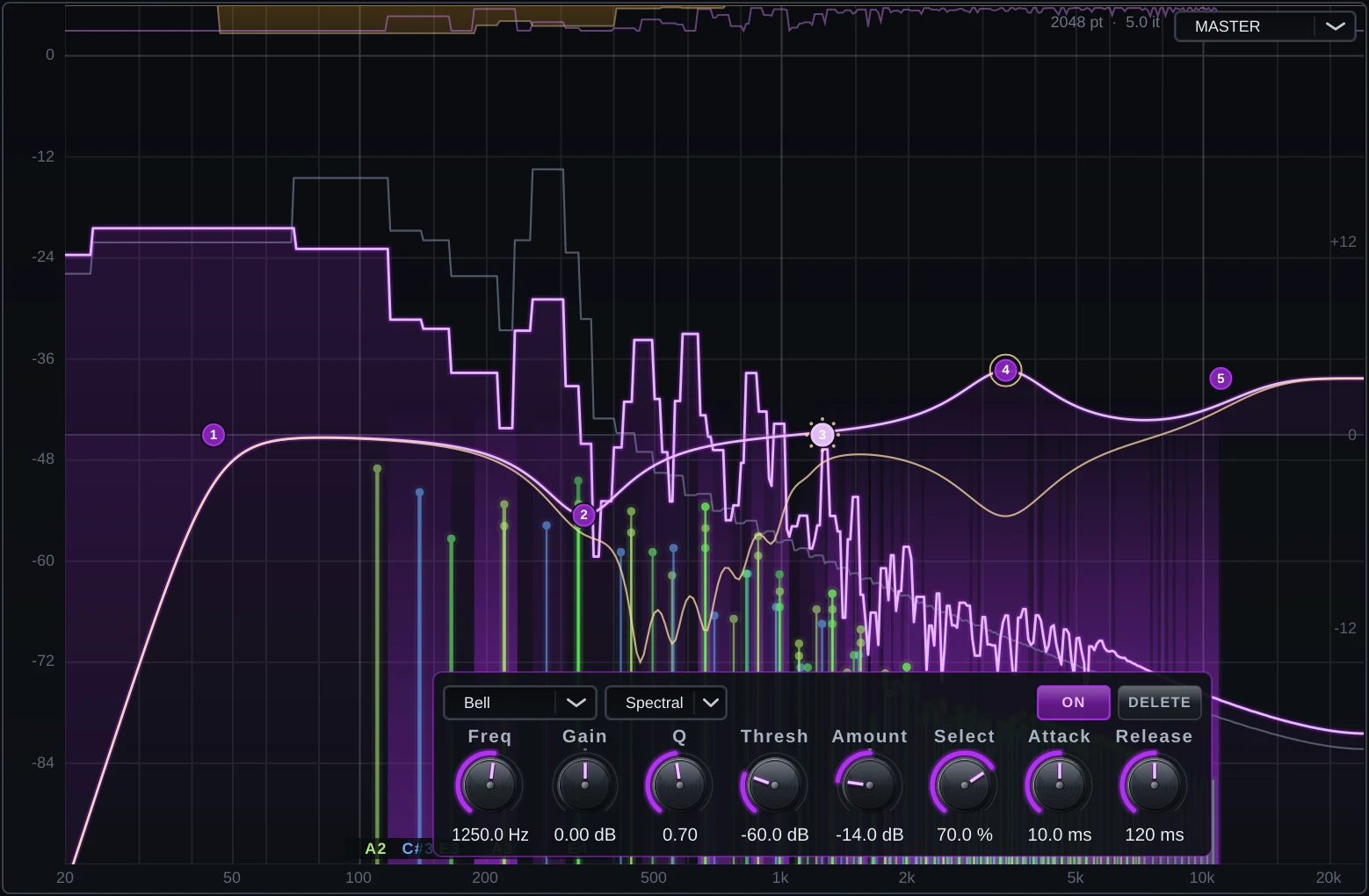Image resolution: width=1369 pixels, height=896 pixels.
Task: Click the Select knob
Action: click(964, 784)
